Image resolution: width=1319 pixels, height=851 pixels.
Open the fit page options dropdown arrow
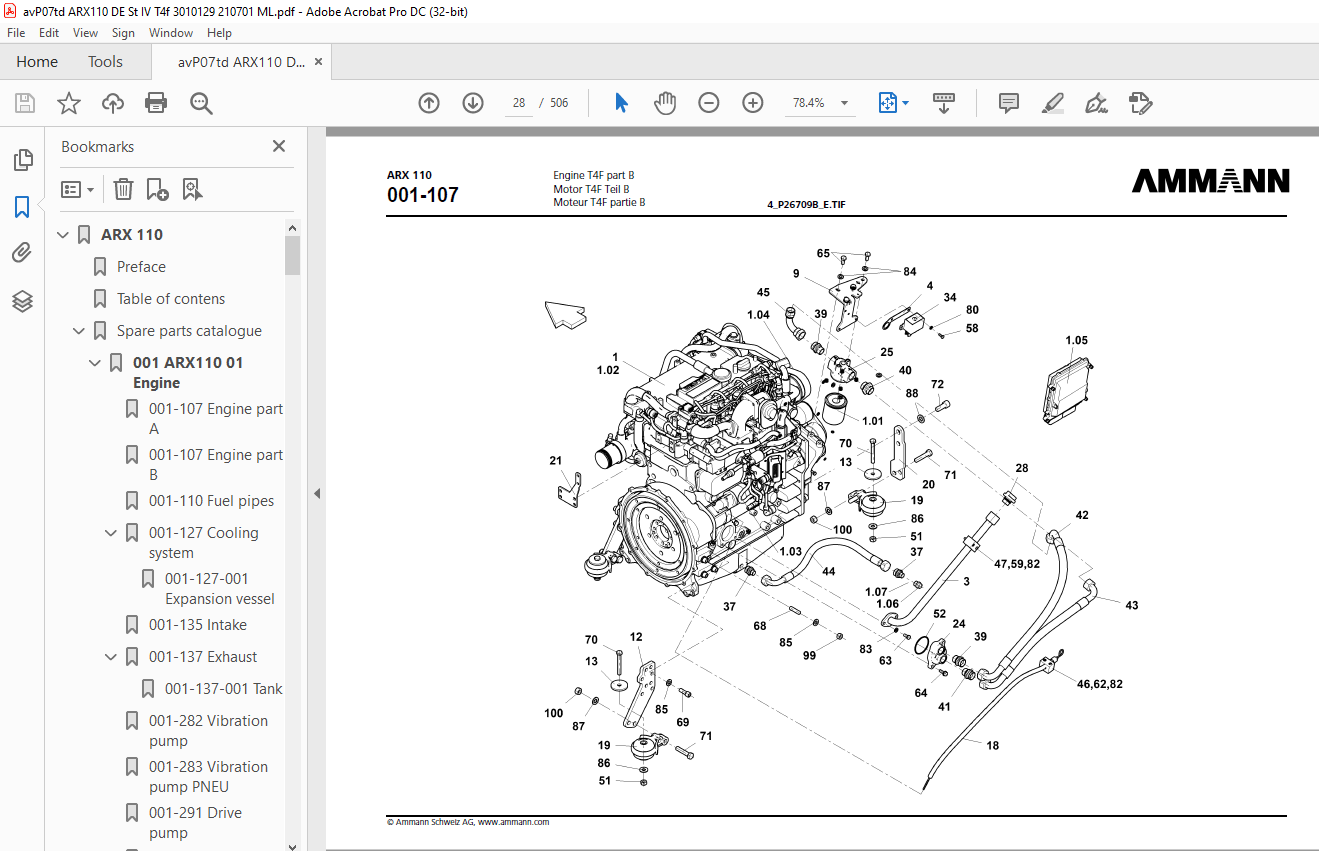click(x=906, y=103)
